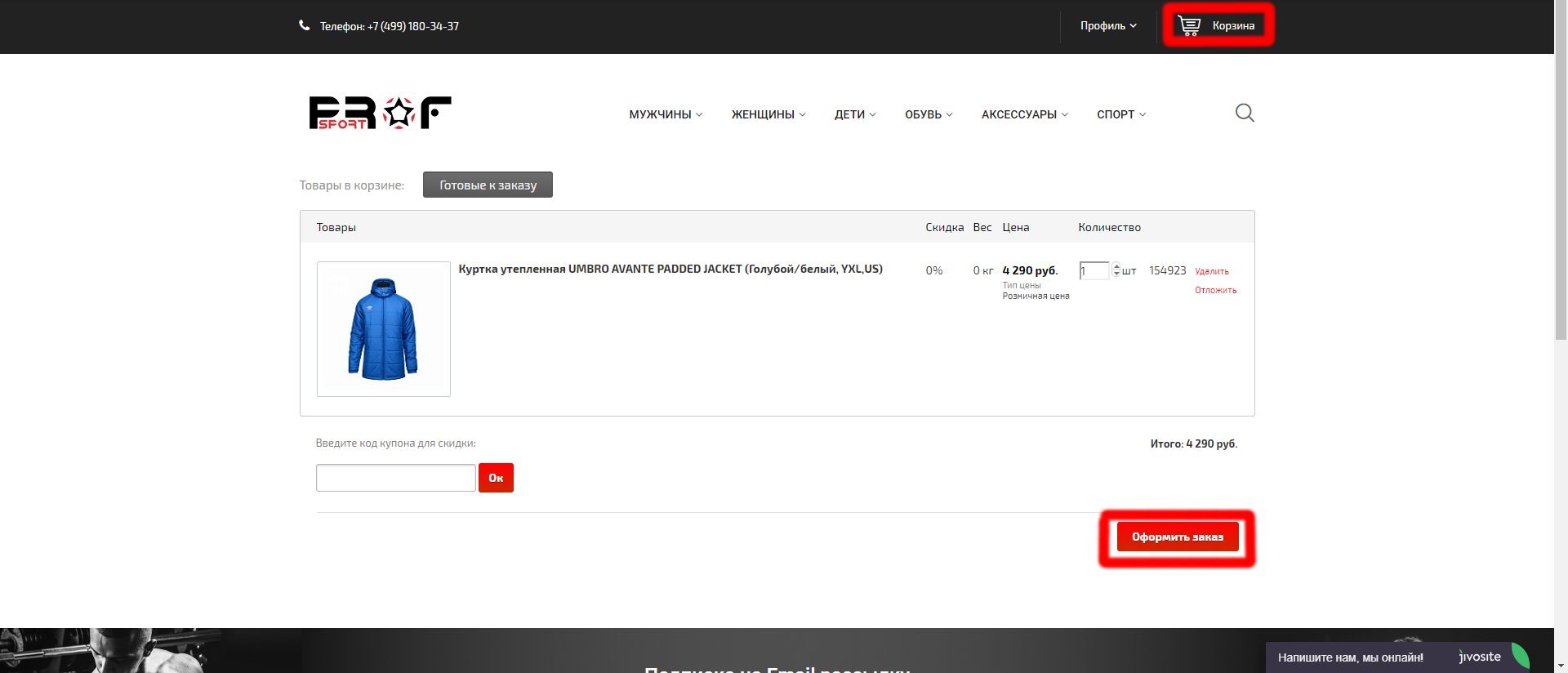Viewport: 1568px width, 673px height.
Task: Select the Готовые к заказу tab
Action: tap(488, 185)
